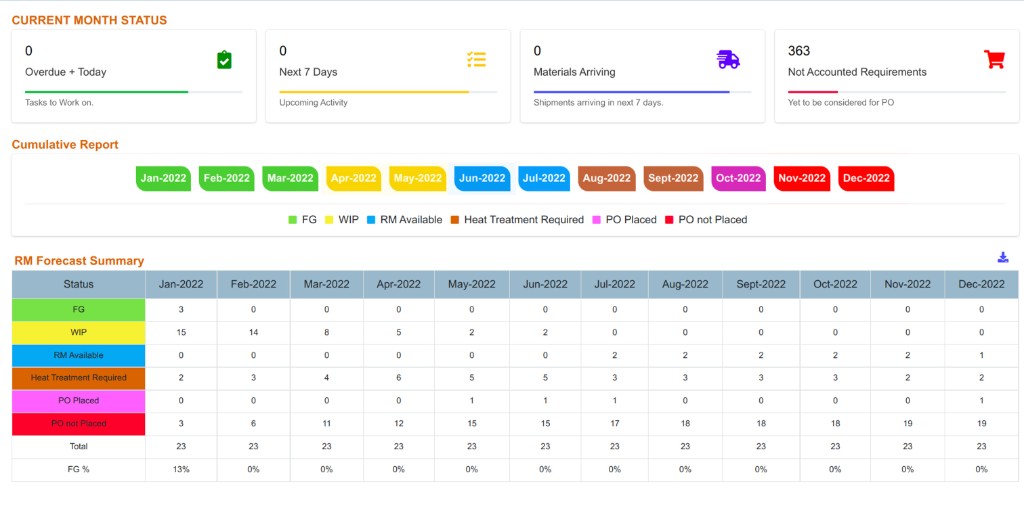The height and width of the screenshot is (523, 1024).
Task: Click the Status column header
Action: 78,285
